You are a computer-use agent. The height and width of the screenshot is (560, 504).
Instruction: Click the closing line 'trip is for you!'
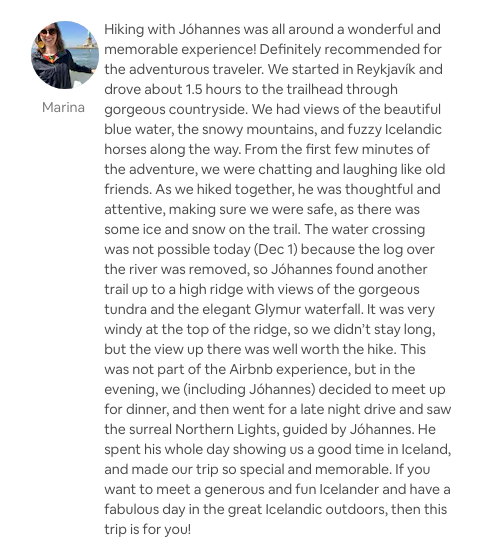[148, 529]
